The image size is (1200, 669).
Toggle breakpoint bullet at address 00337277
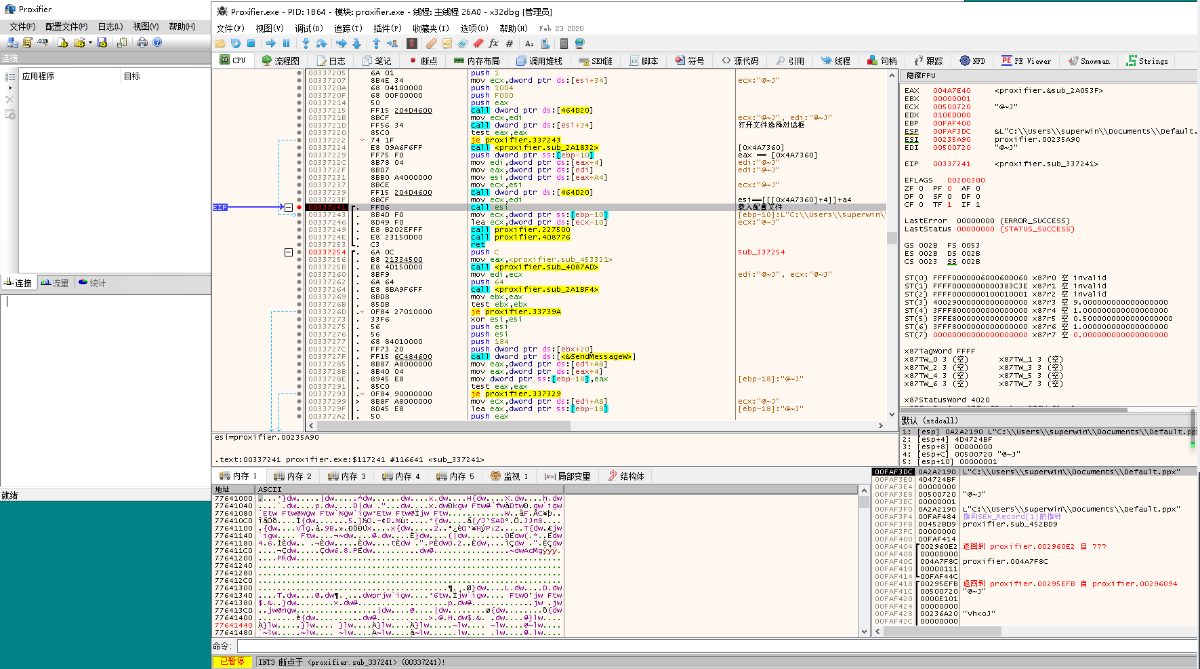point(299,341)
